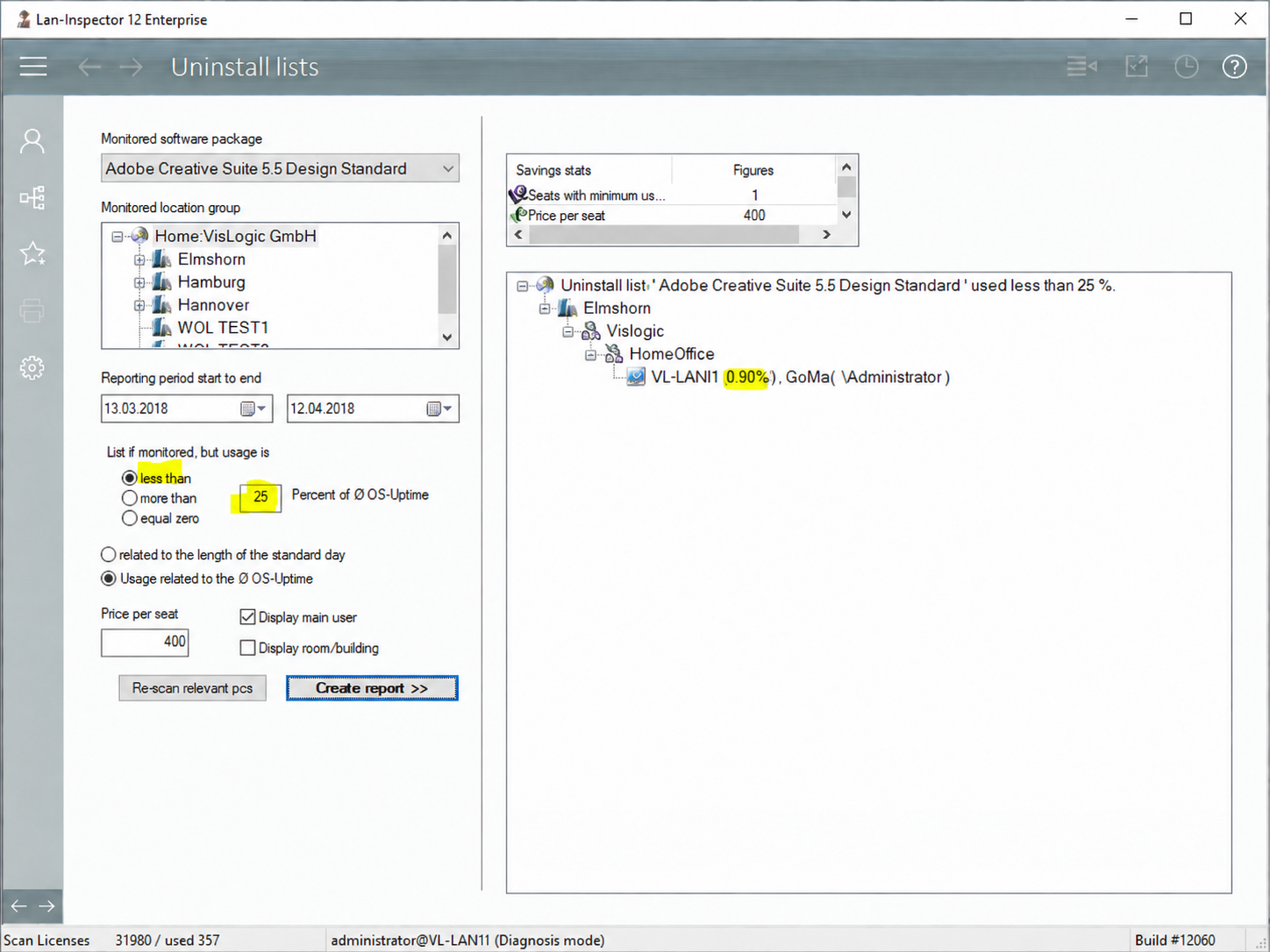Screen dimensions: 1270x952
Task: Click the HomeOffice group icon in report tree
Action: tap(614, 353)
